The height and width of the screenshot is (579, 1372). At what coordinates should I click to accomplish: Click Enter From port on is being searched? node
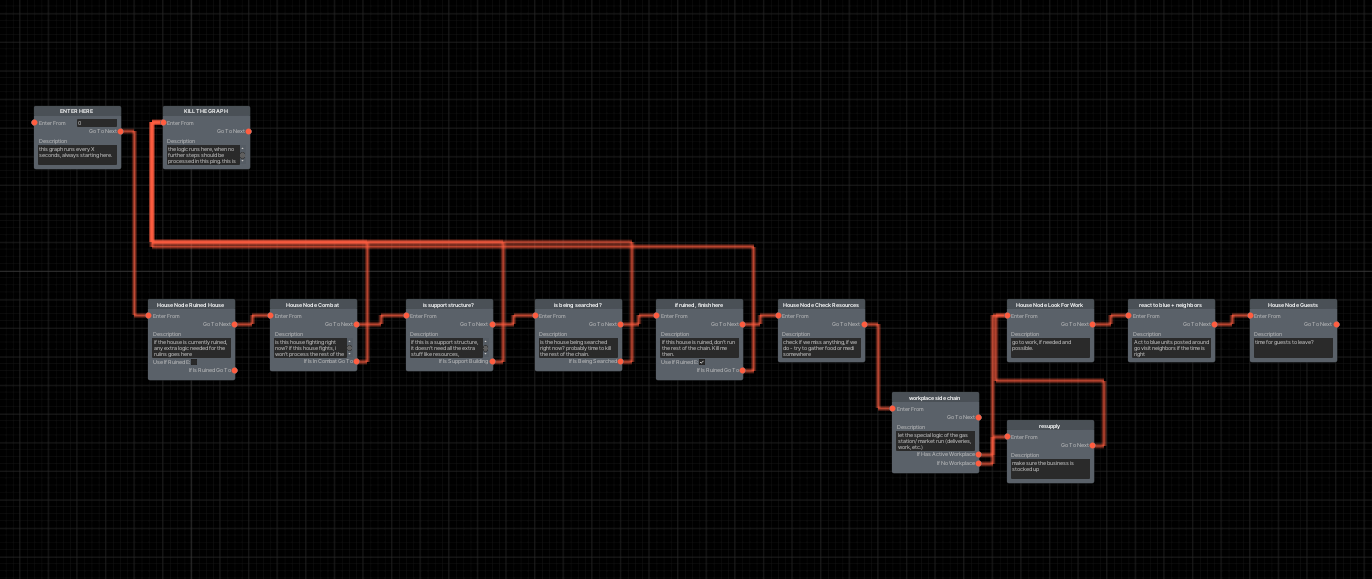535,316
